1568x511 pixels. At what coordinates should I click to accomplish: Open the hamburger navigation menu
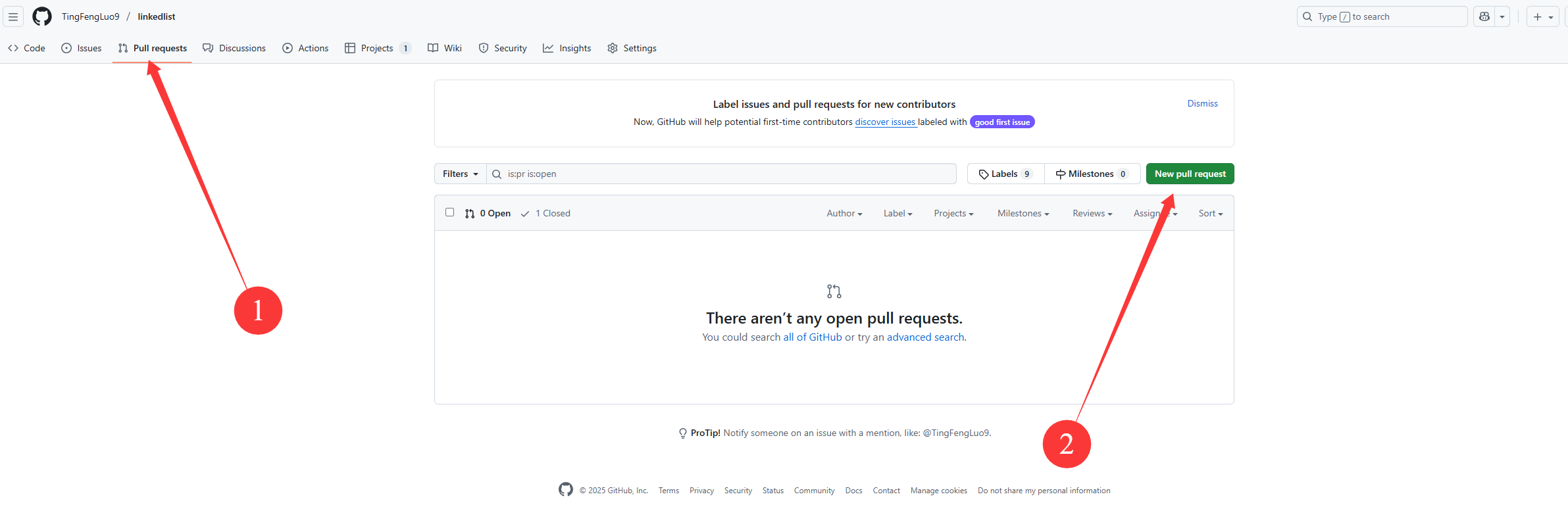(x=13, y=16)
